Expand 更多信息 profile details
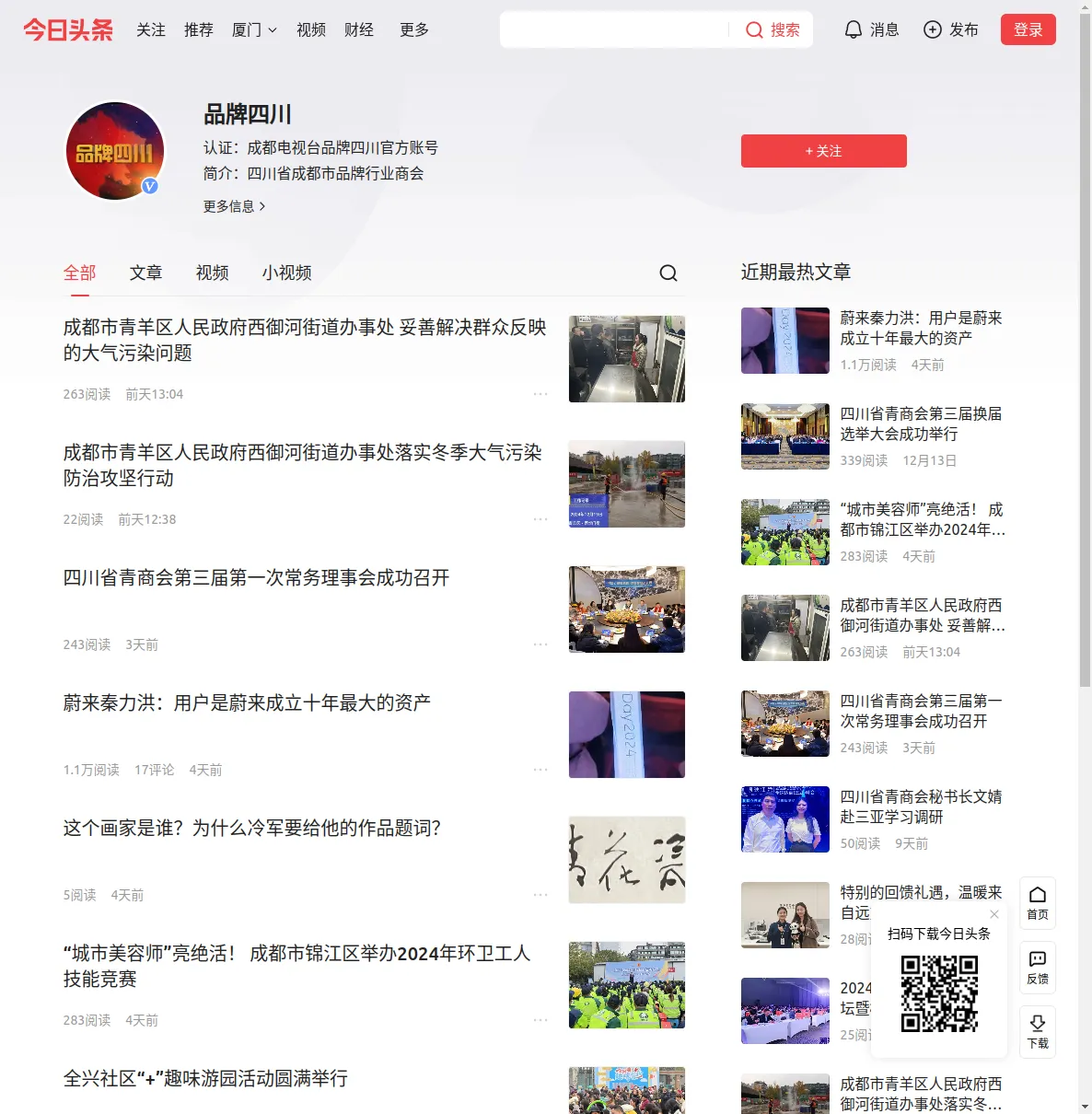Viewport: 1092px width, 1114px height. point(235,206)
